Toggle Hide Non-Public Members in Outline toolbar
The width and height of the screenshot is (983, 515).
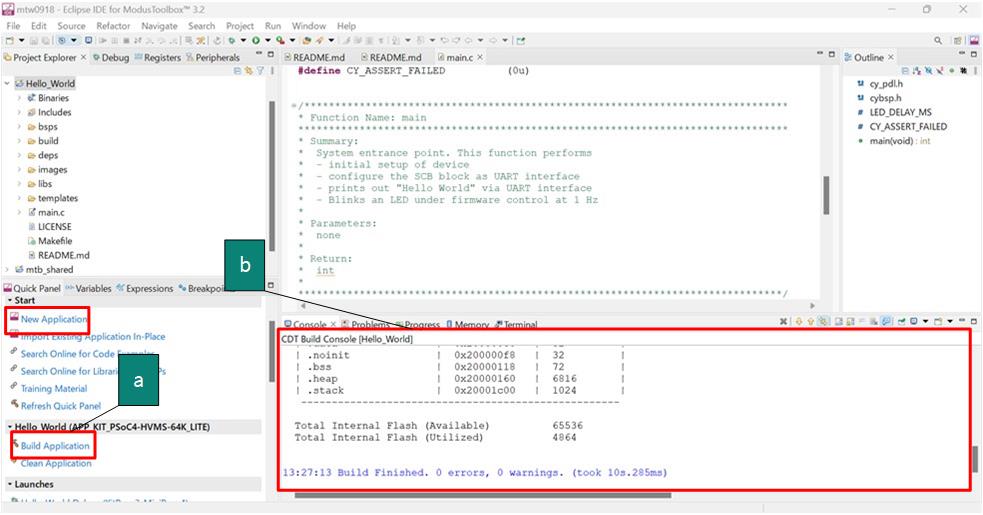[952, 71]
